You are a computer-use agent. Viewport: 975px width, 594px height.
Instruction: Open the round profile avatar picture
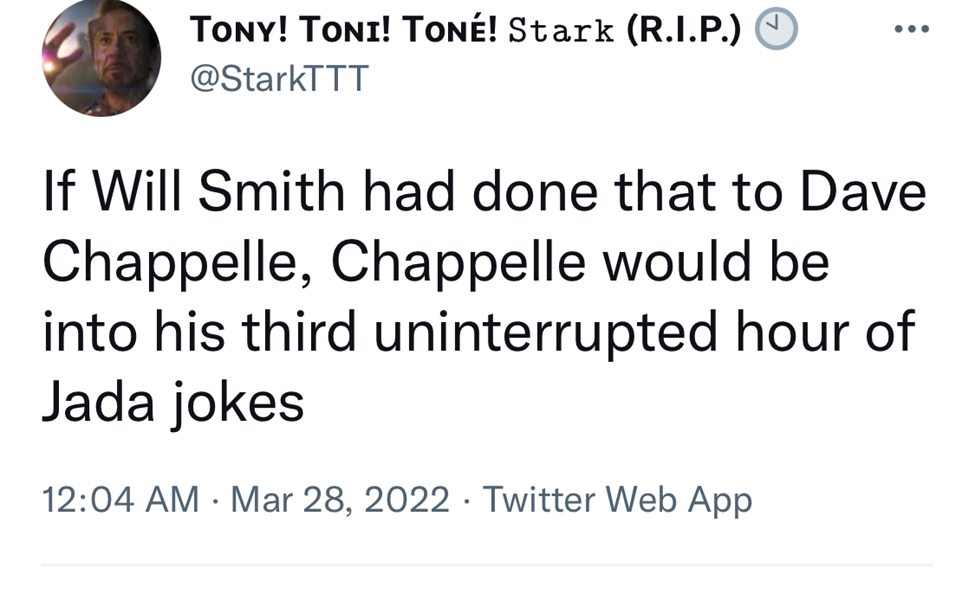coord(101,58)
